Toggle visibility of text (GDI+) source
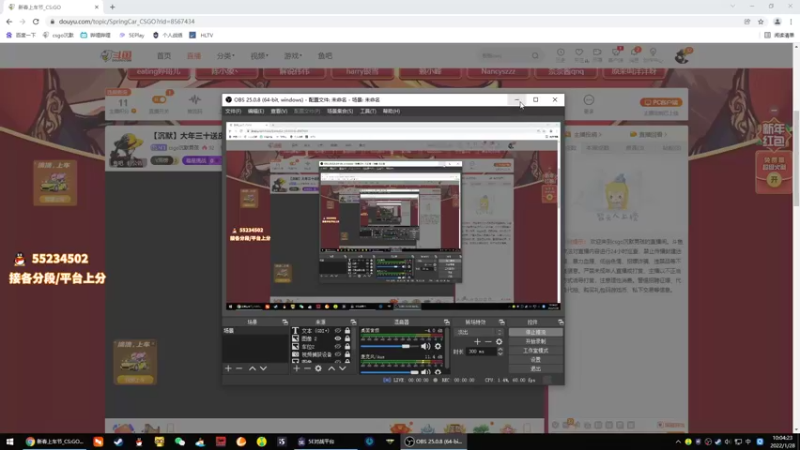This screenshot has width=800, height=450. [338, 331]
